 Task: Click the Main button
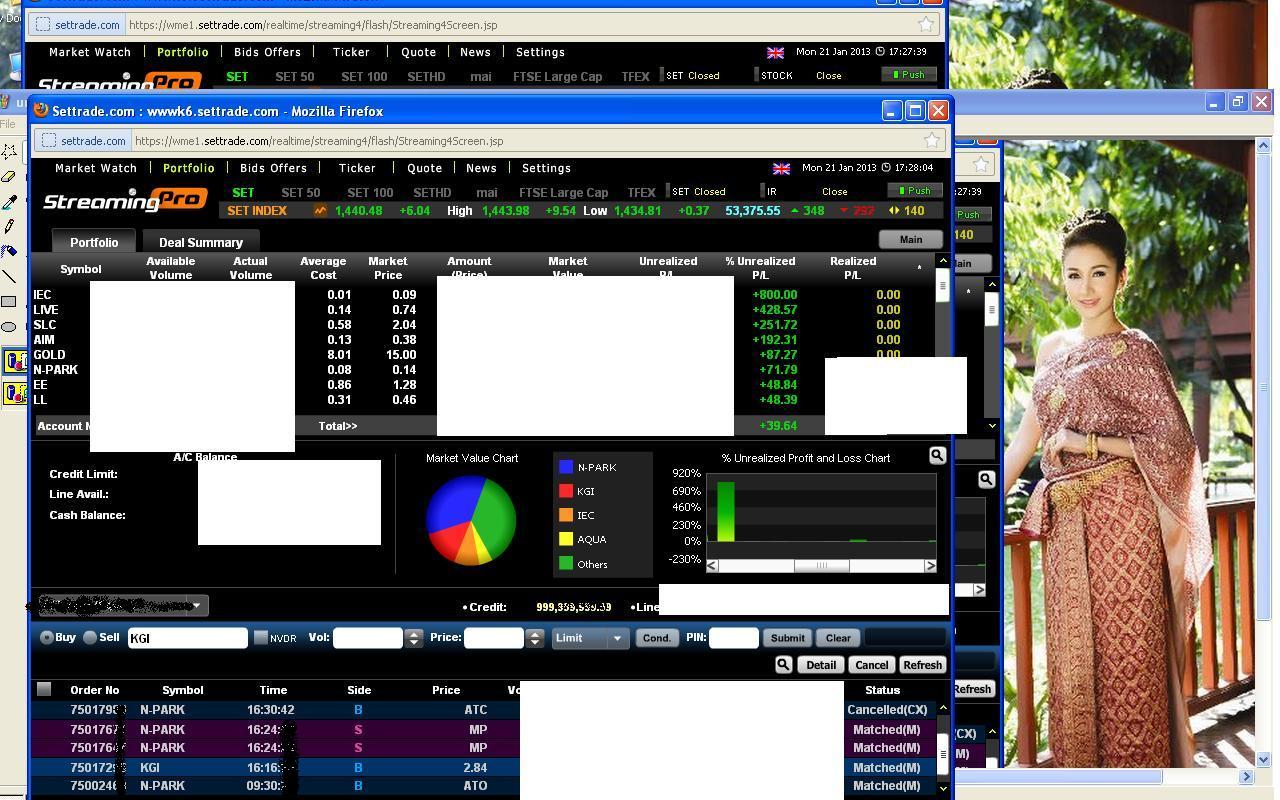click(x=911, y=239)
